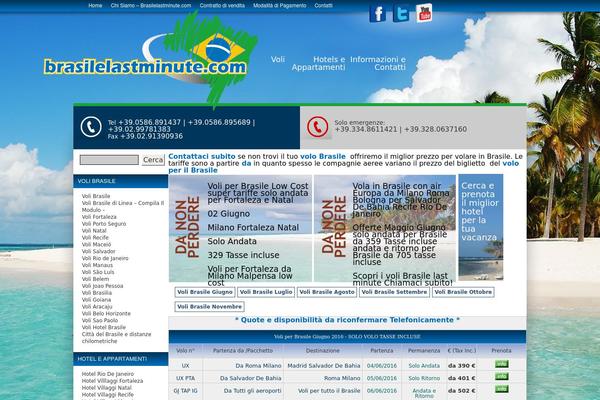The image size is (600, 400).
Task: Open Voli Rio de Janeiro sidebar link
Action: (x=105, y=258)
